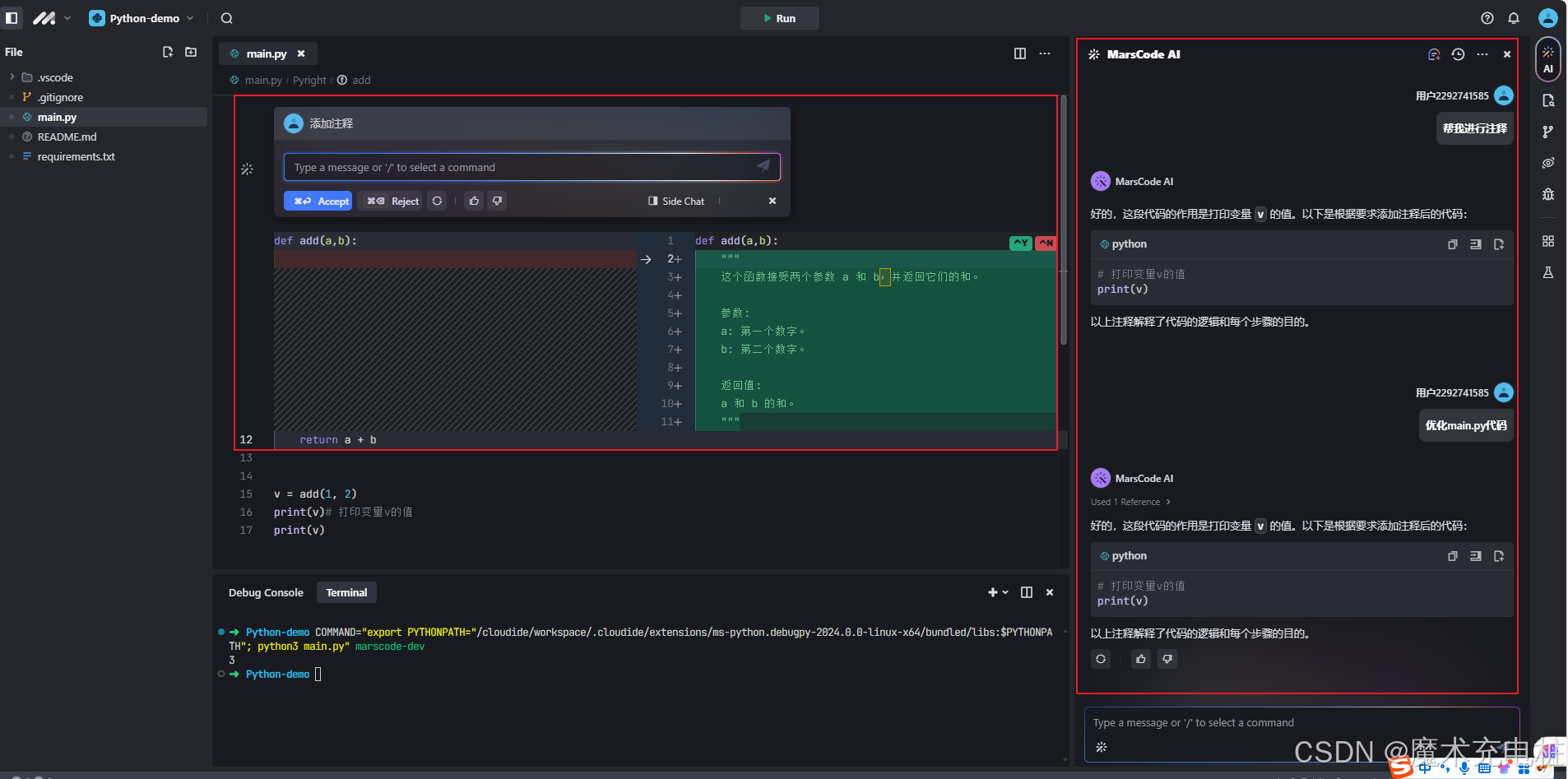Create new file from first code block
Viewport: 1568px width, 779px height.
[x=1499, y=244]
